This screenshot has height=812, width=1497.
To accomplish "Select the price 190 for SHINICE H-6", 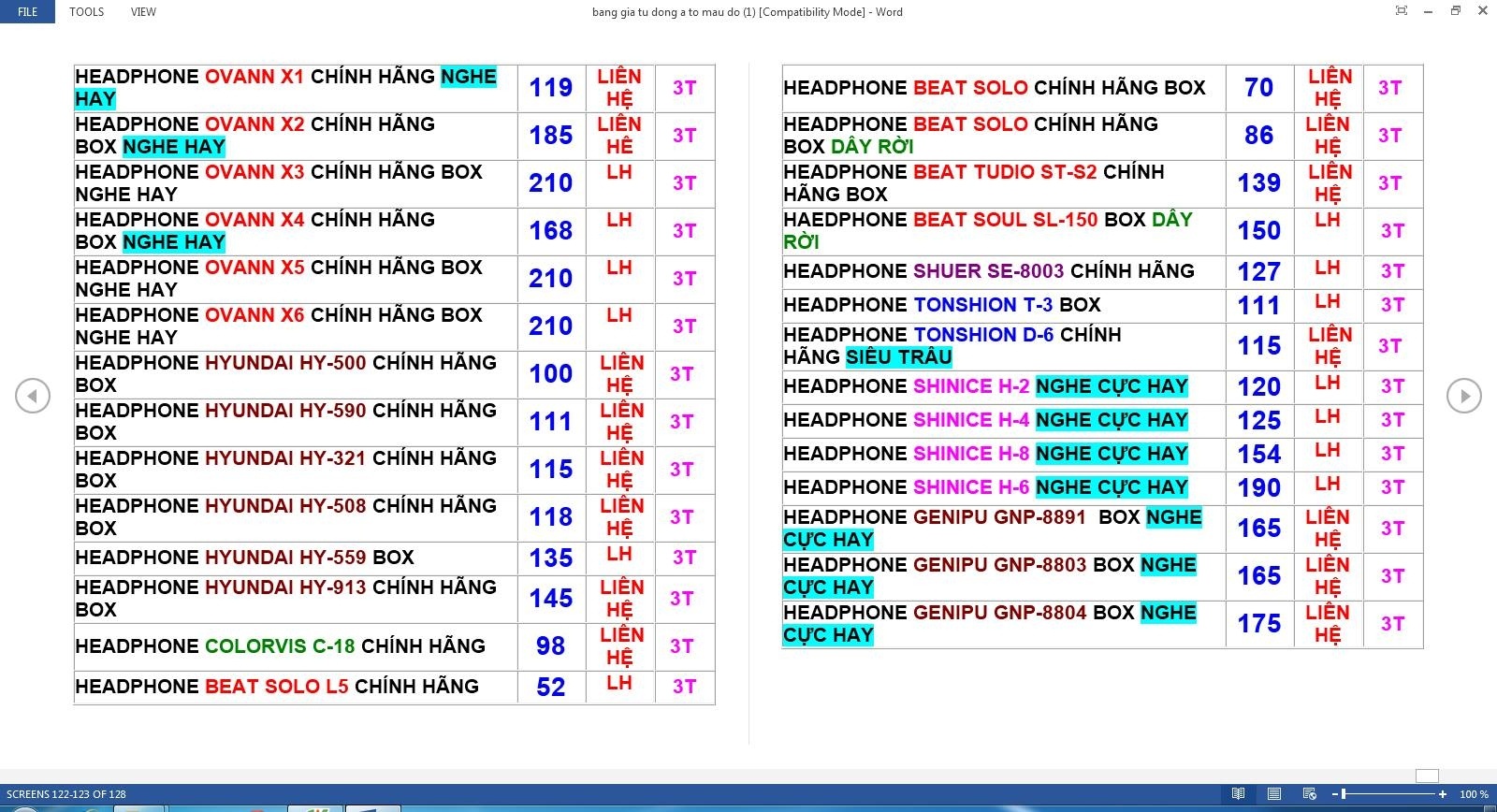I will pos(1259,488).
